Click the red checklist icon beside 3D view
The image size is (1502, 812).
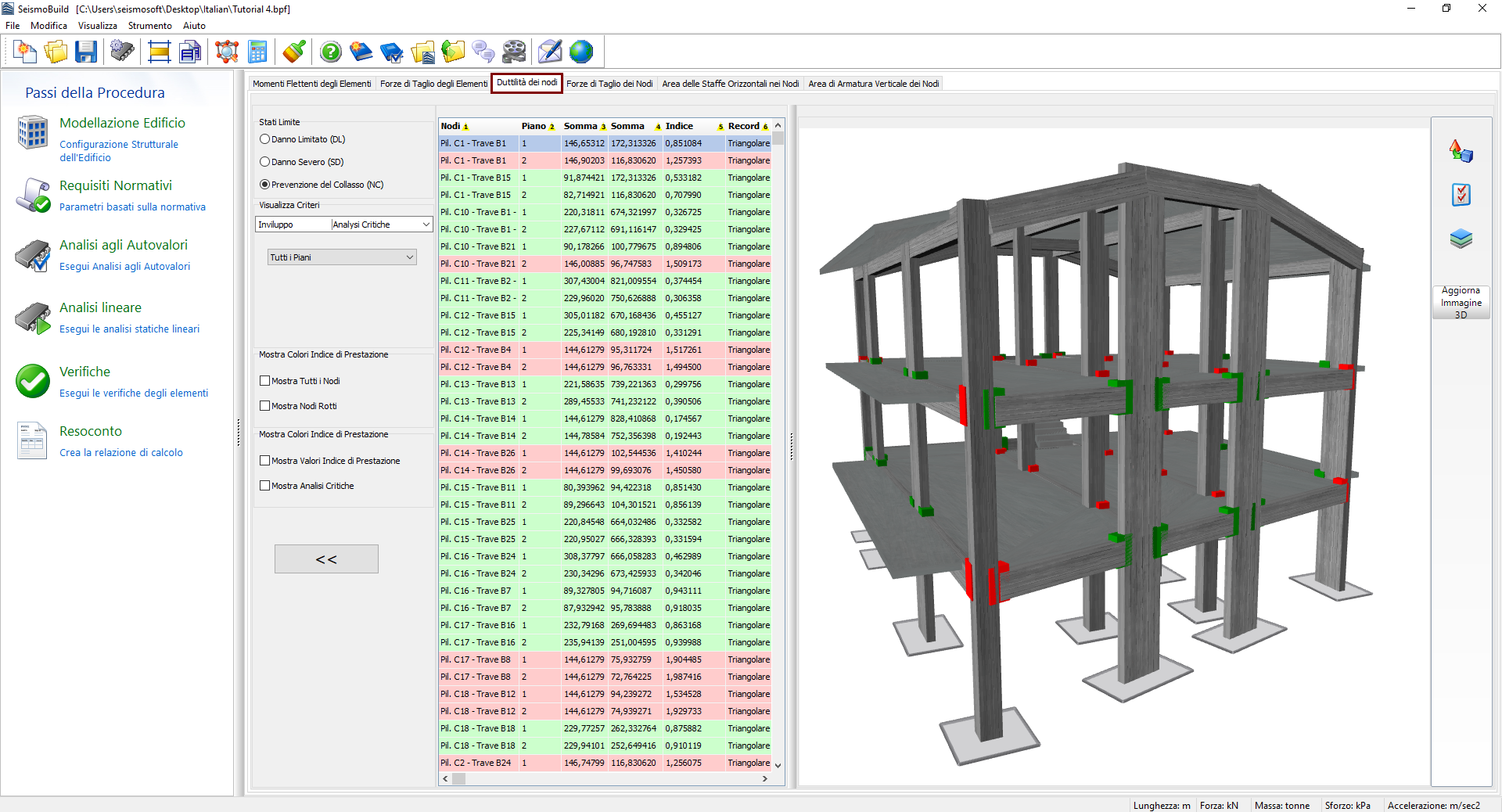(x=1461, y=195)
